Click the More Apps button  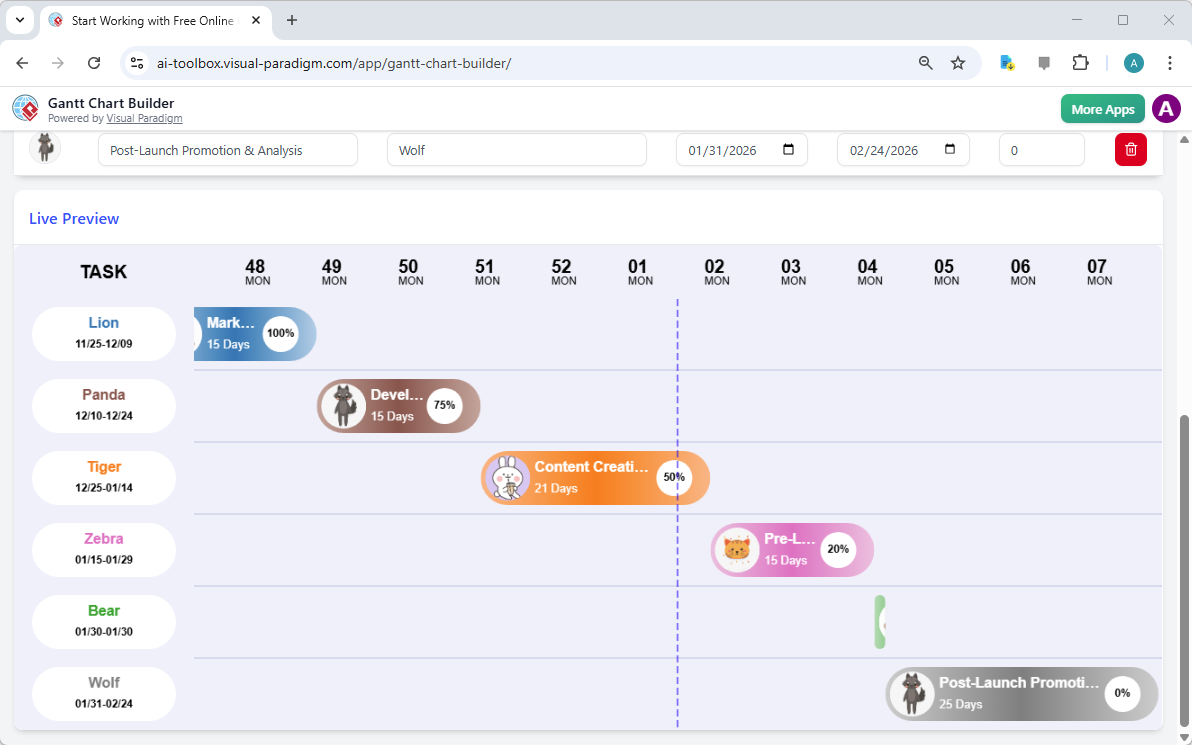(1102, 108)
